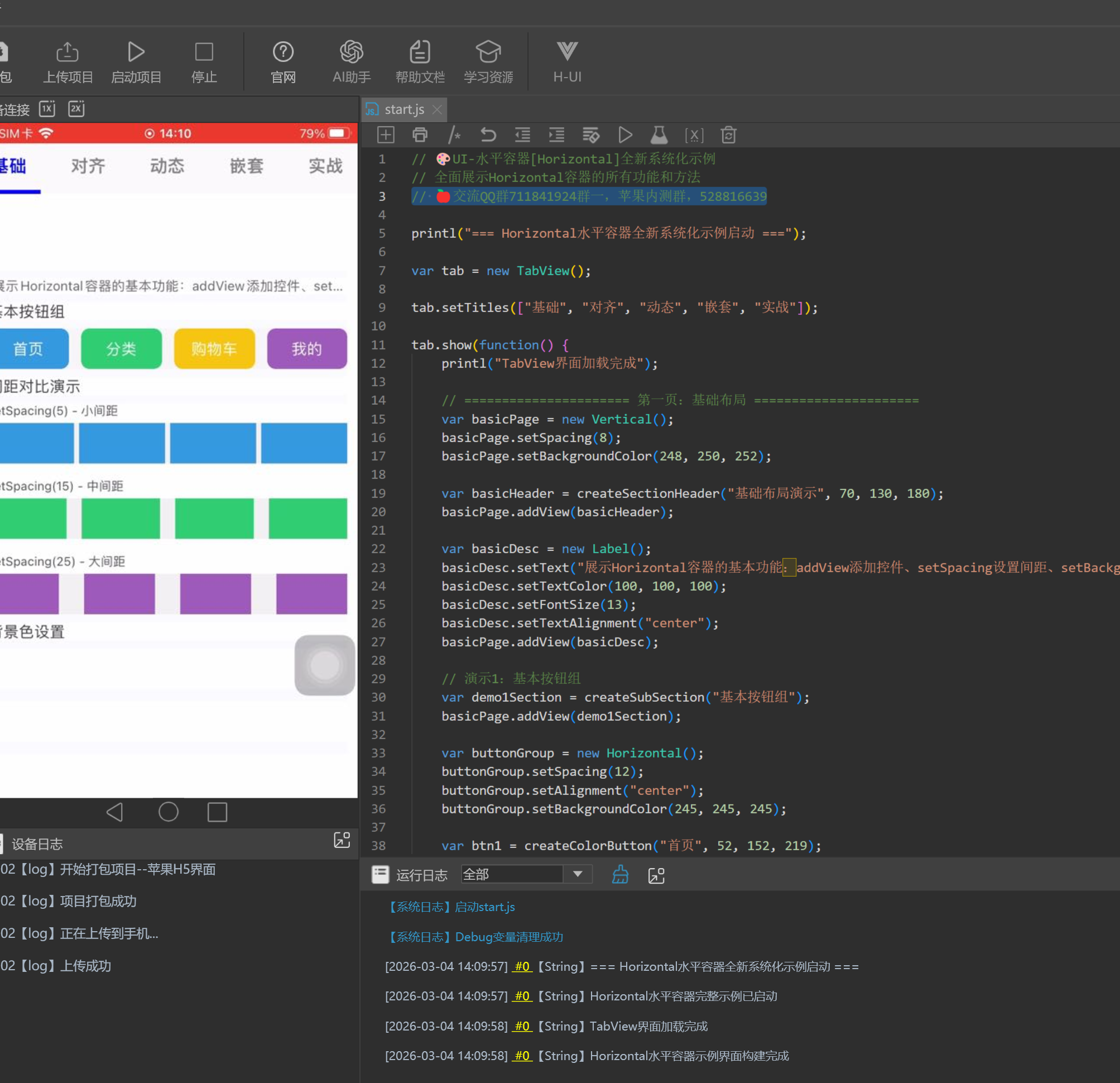Screen dimensions: 1120x1083
Task: Select the start.js editor tab
Action: click(403, 109)
